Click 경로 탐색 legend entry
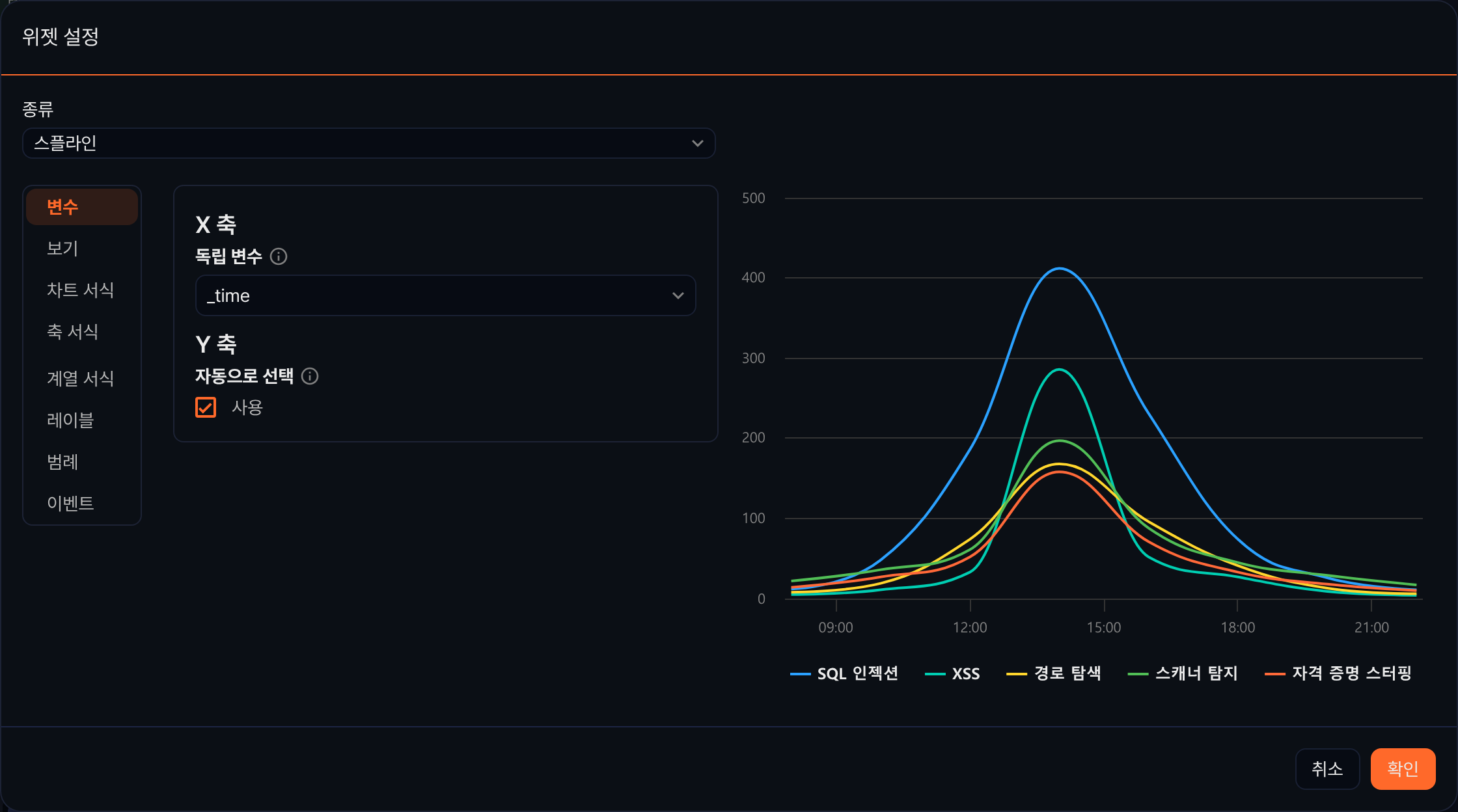This screenshot has height=812, width=1458. click(x=1054, y=673)
